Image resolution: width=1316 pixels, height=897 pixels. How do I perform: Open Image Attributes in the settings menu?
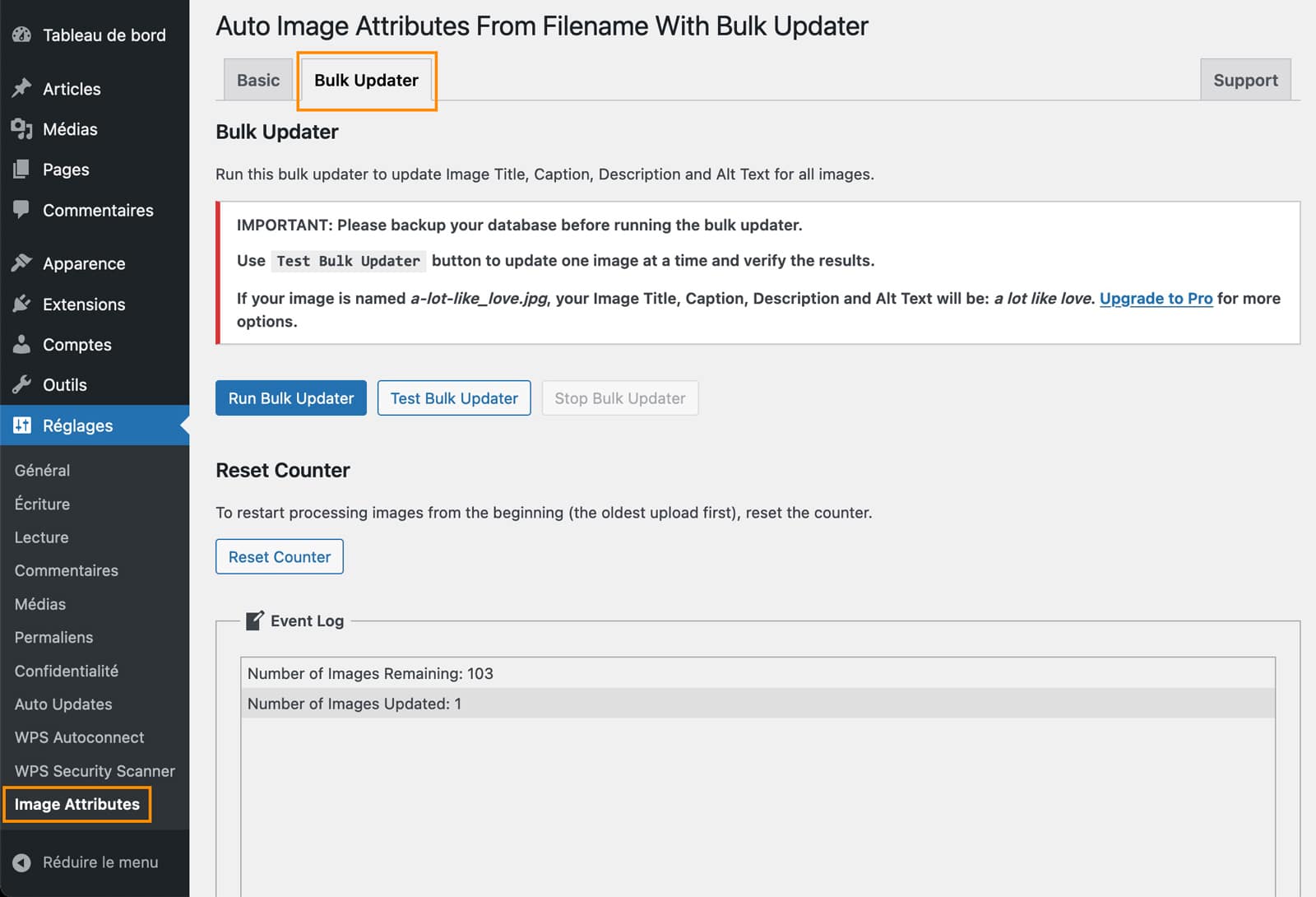tap(77, 804)
